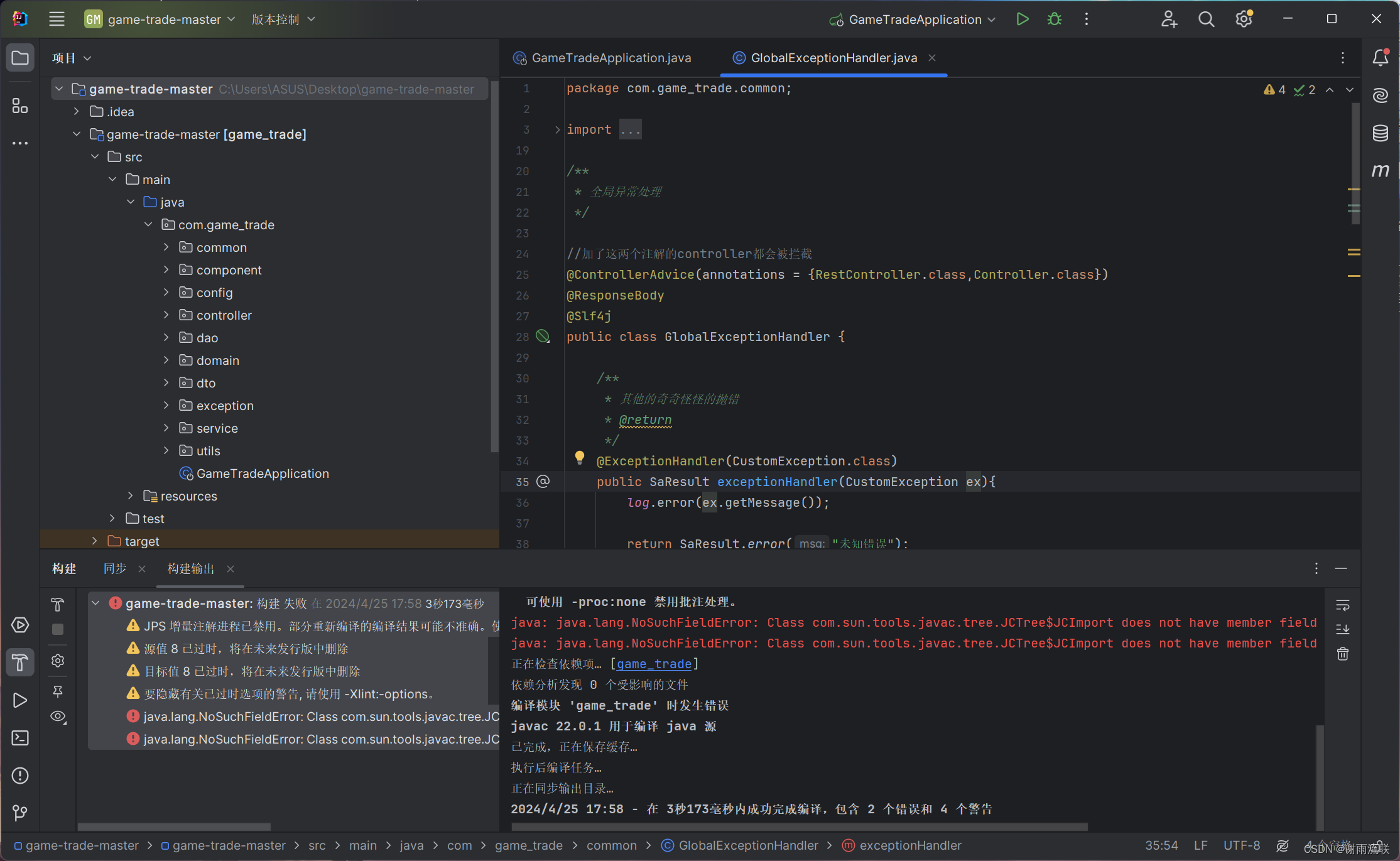The width and height of the screenshot is (1400, 861).
Task: Click the UTF-8 encoding in the status bar
Action: 1241,845
